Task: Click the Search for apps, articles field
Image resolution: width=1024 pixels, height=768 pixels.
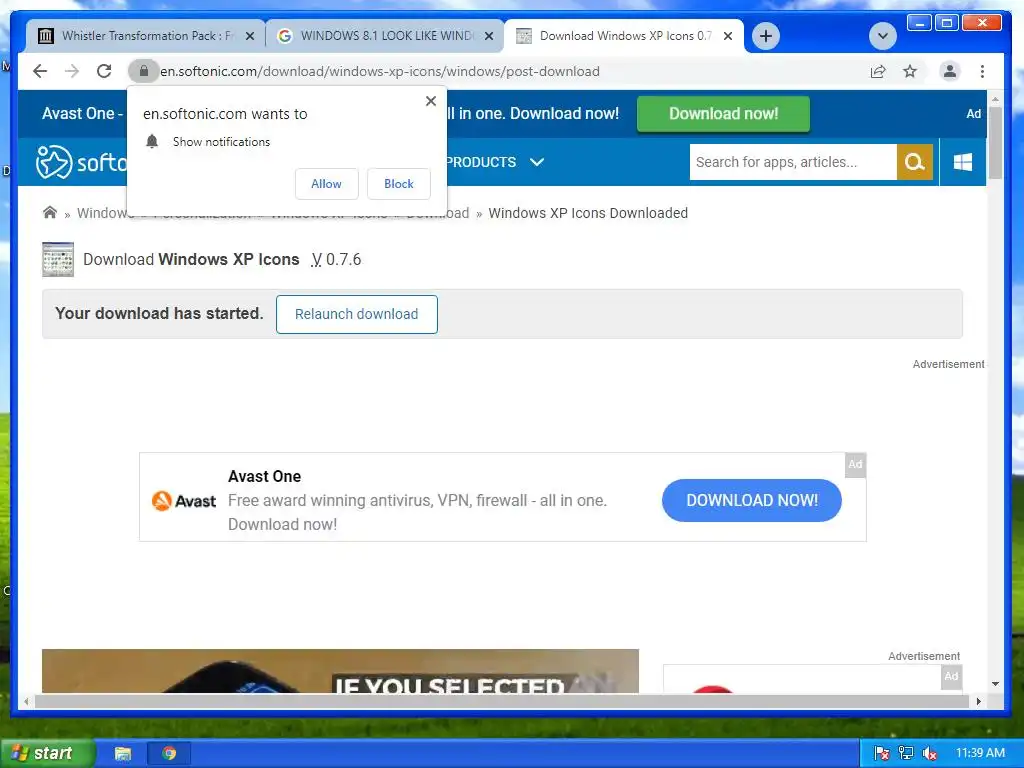Action: [793, 162]
